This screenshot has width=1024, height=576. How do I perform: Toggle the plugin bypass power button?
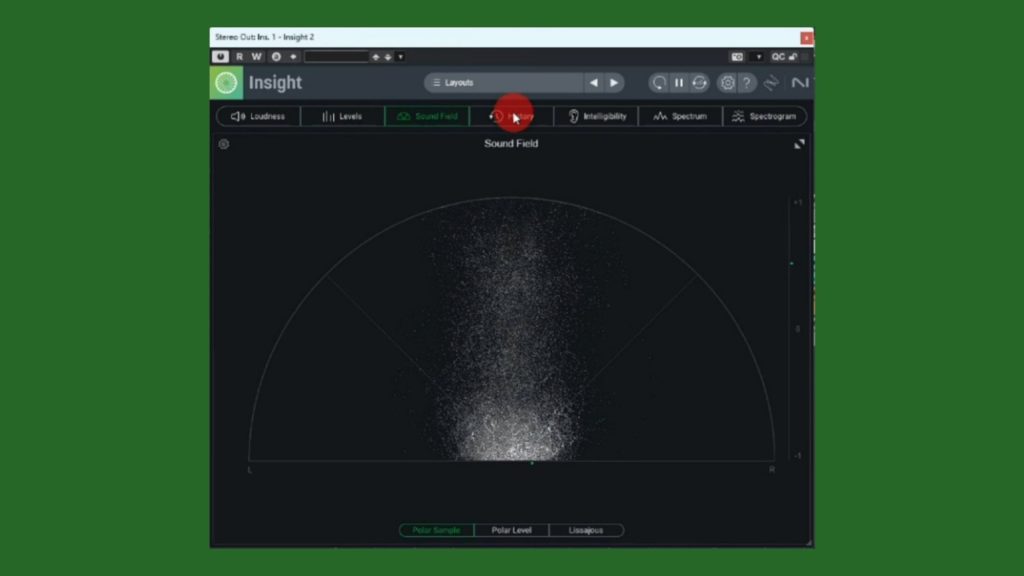coord(220,57)
